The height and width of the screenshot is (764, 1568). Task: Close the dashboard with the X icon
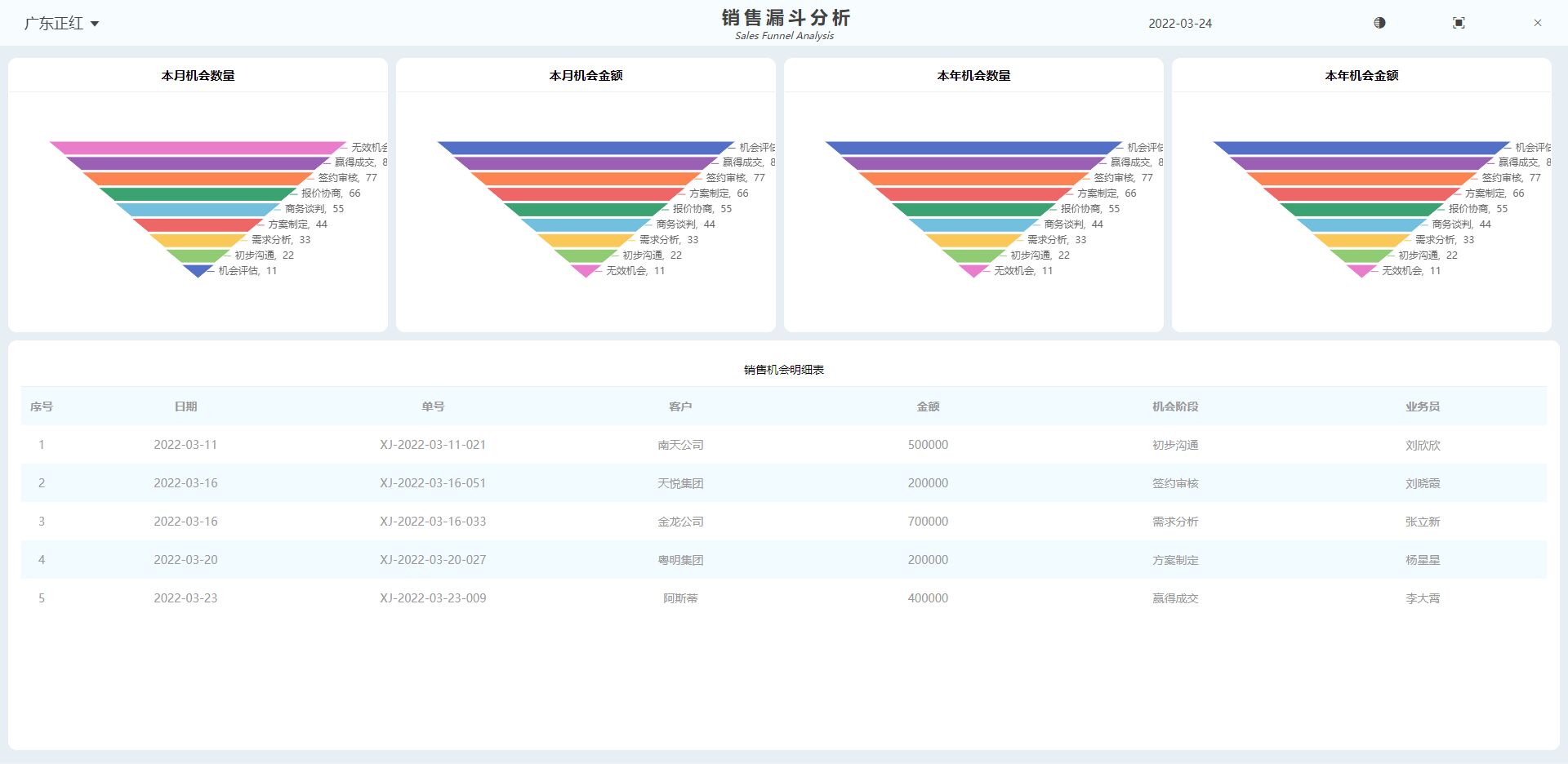point(1537,23)
